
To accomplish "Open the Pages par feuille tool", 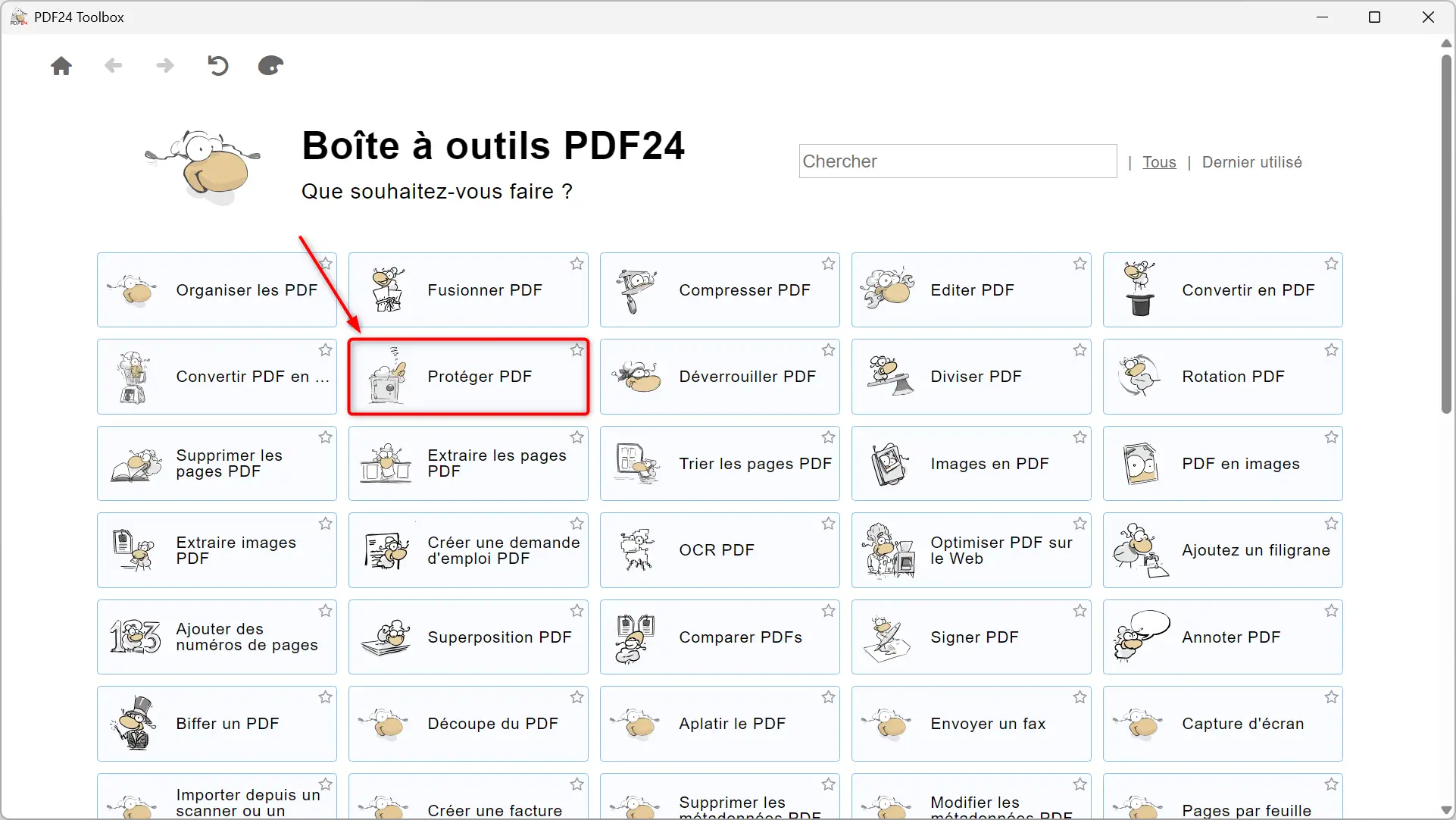I will click(x=1223, y=797).
